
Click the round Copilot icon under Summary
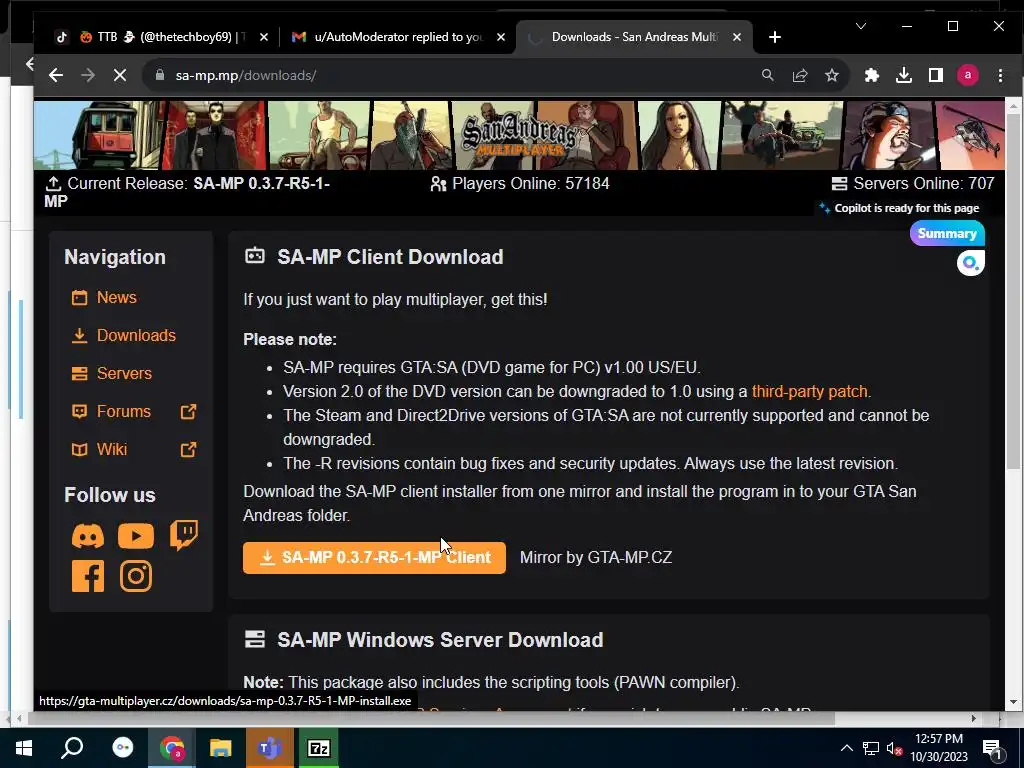click(970, 263)
